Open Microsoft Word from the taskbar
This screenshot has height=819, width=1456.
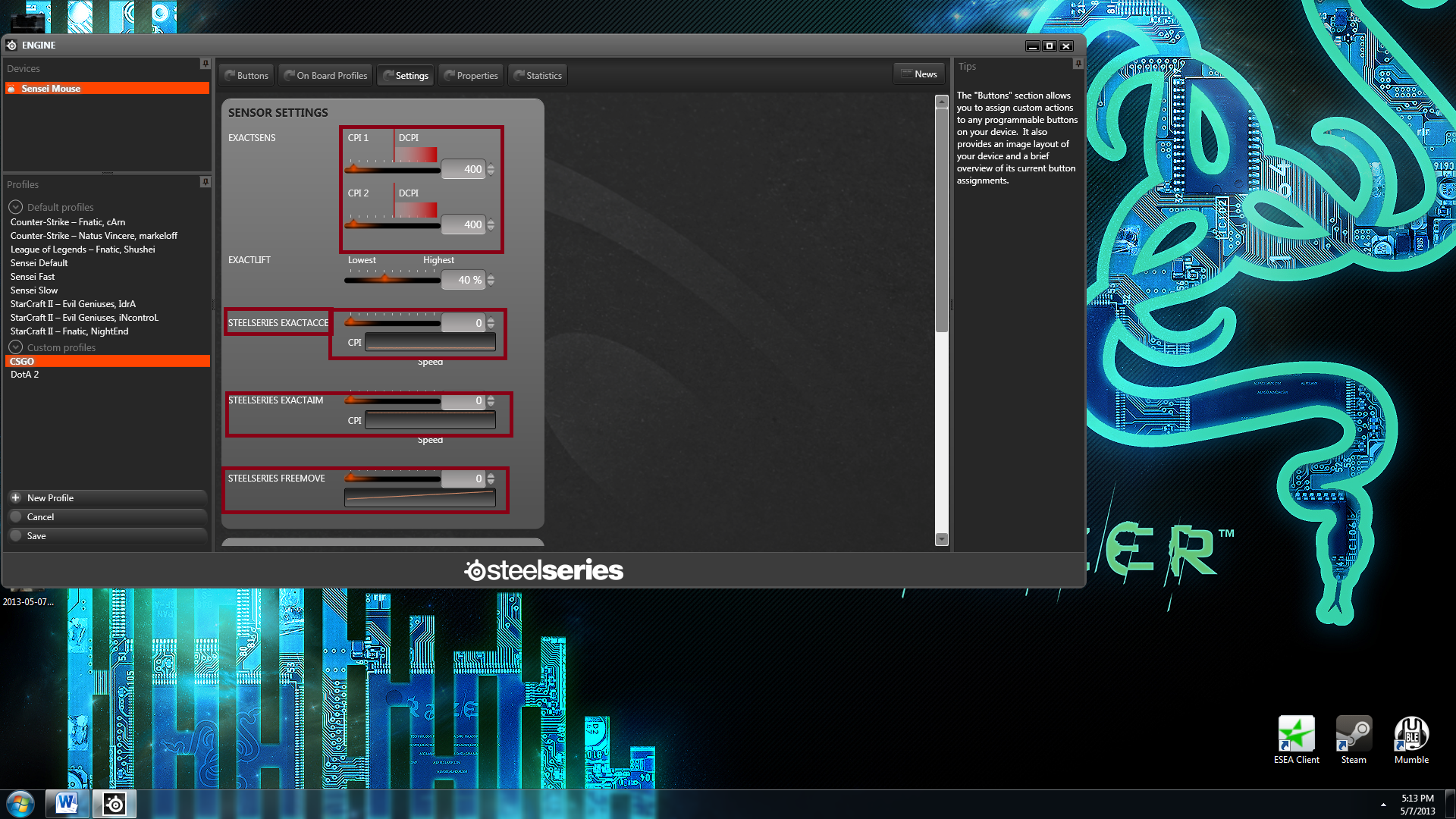click(67, 804)
